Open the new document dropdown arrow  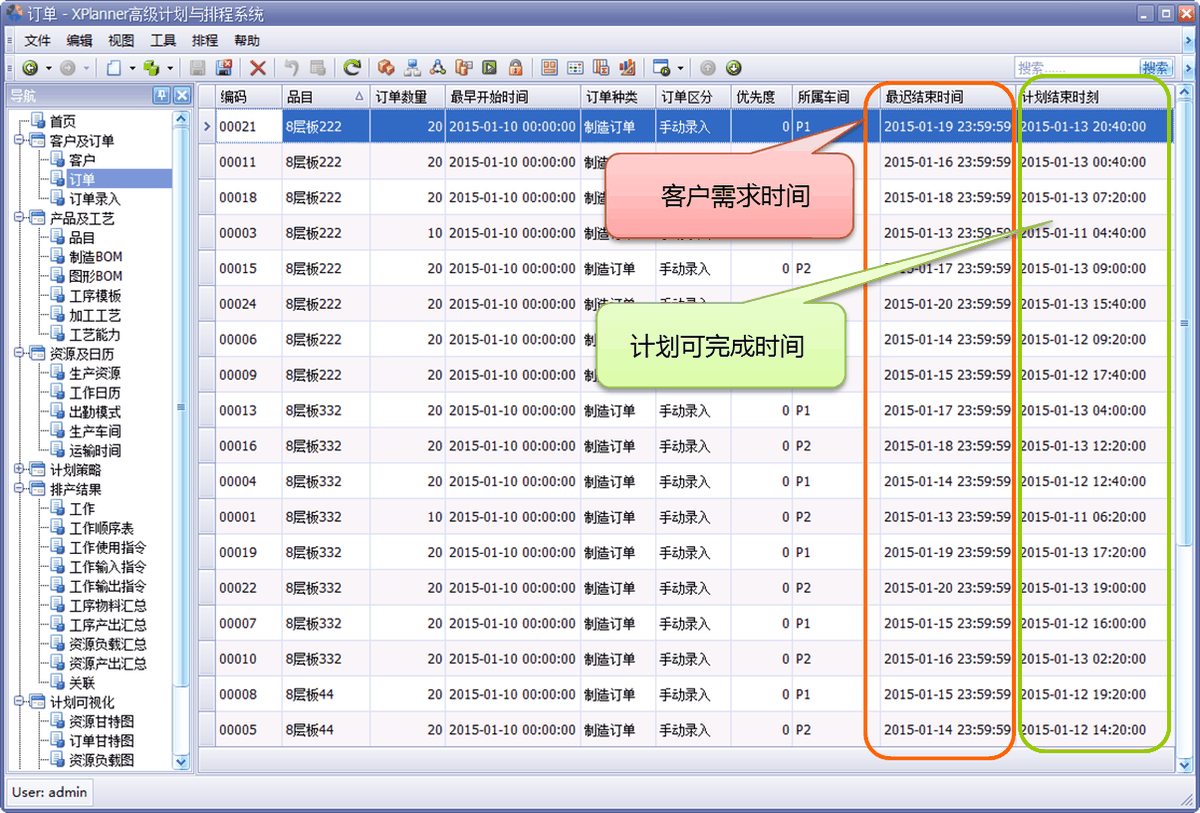point(130,68)
